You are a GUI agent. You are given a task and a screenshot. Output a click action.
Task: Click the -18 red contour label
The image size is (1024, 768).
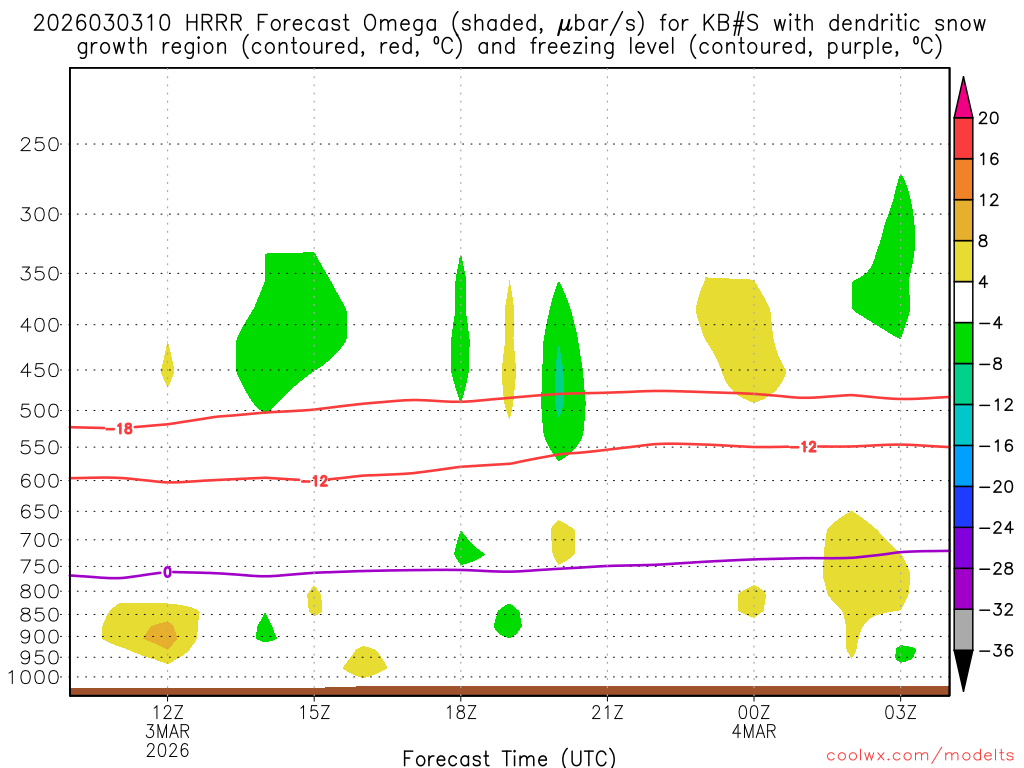tap(121, 429)
